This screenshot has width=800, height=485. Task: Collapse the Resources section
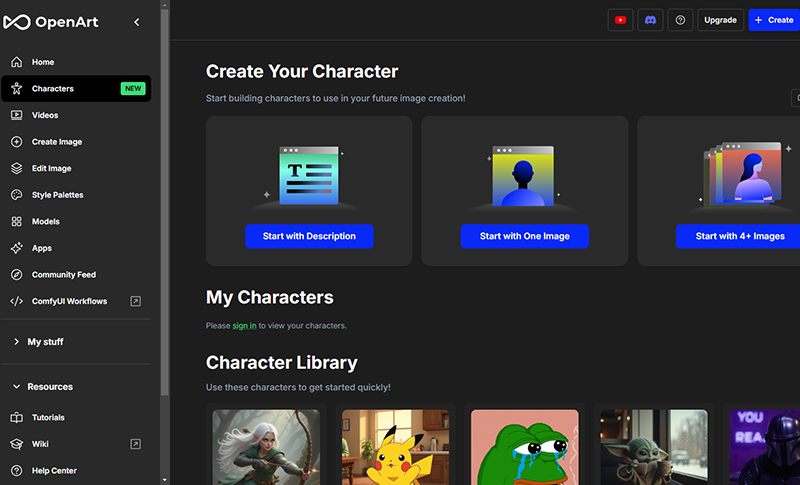[x=45, y=387]
